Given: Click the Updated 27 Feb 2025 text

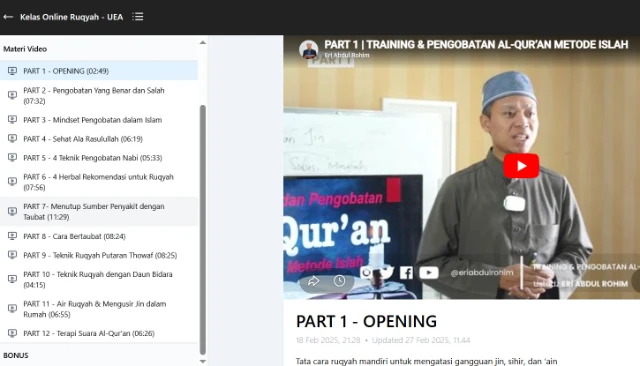Looking at the screenshot, I should (421, 340).
